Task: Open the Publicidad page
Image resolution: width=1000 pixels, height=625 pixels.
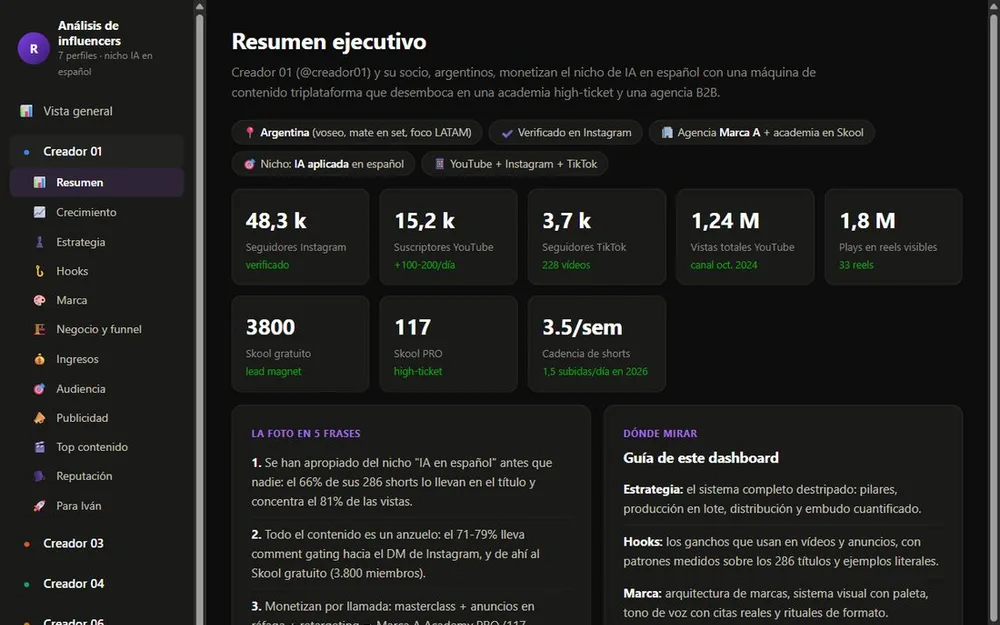Action: pyautogui.click(x=97, y=418)
